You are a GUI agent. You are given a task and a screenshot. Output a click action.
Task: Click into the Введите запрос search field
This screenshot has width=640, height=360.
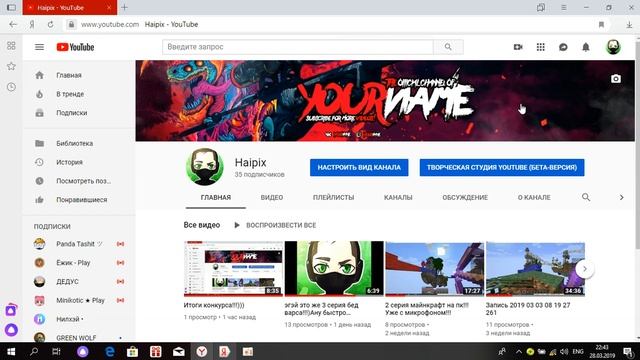click(298, 47)
